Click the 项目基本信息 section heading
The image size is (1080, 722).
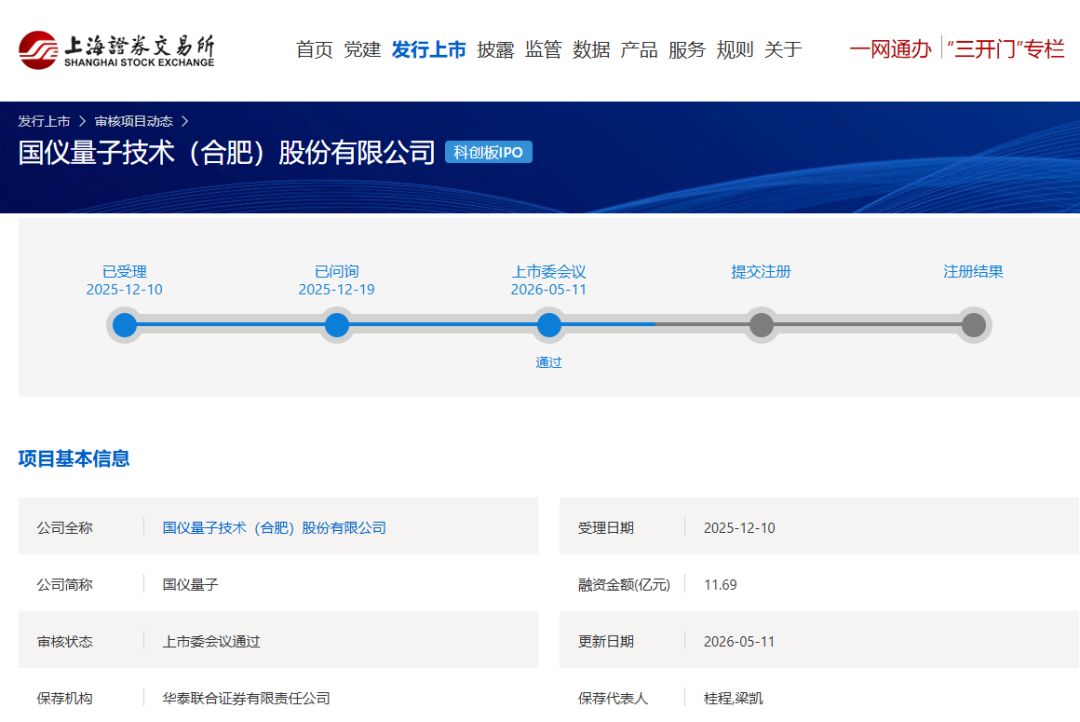coord(74,459)
